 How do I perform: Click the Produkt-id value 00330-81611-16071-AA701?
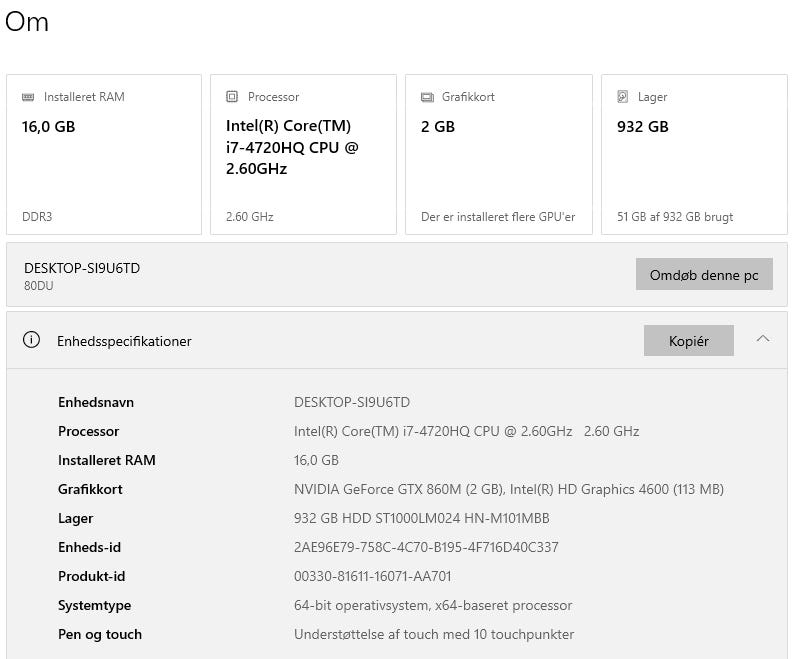click(372, 576)
